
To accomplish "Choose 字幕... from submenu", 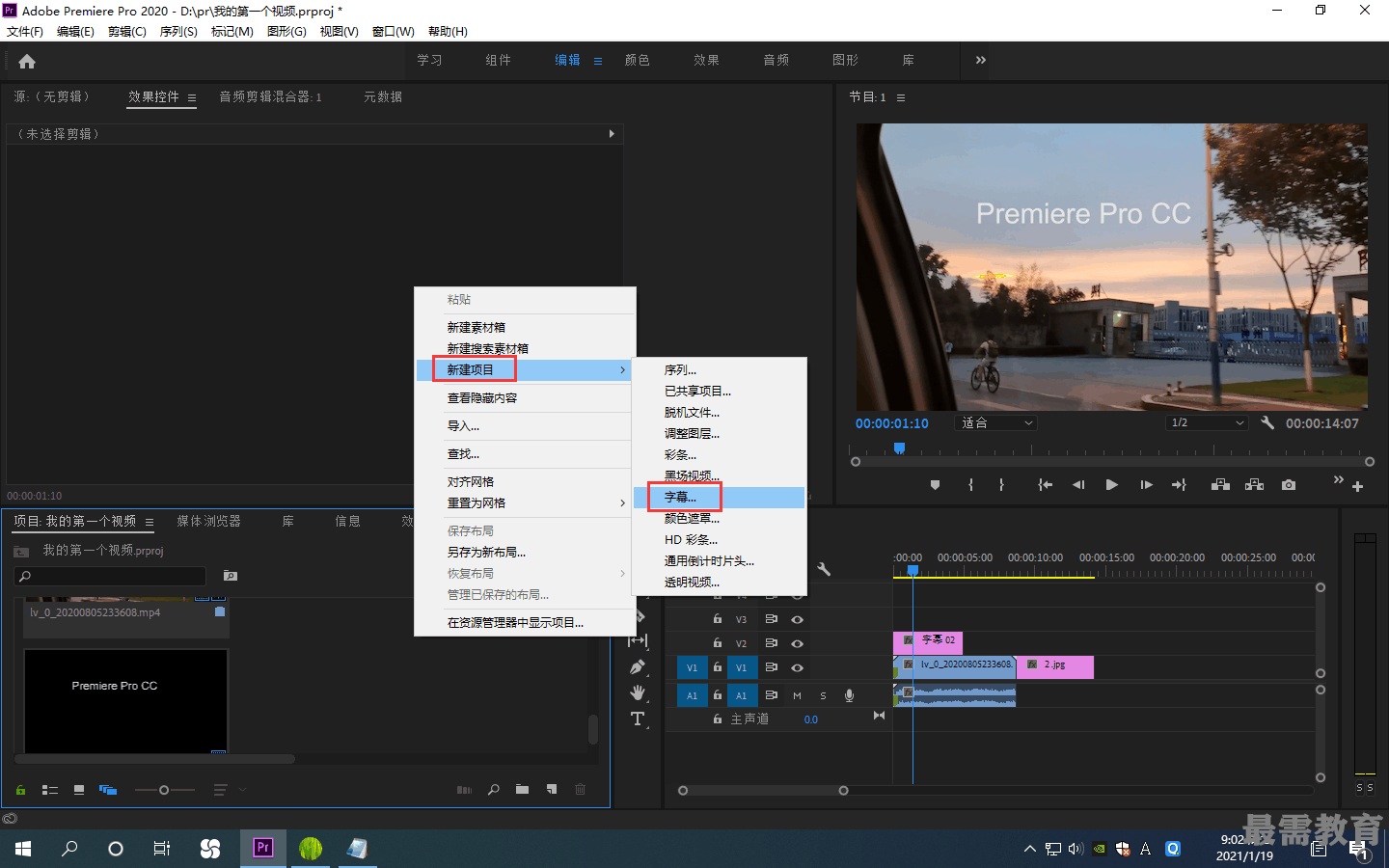I will point(719,498).
